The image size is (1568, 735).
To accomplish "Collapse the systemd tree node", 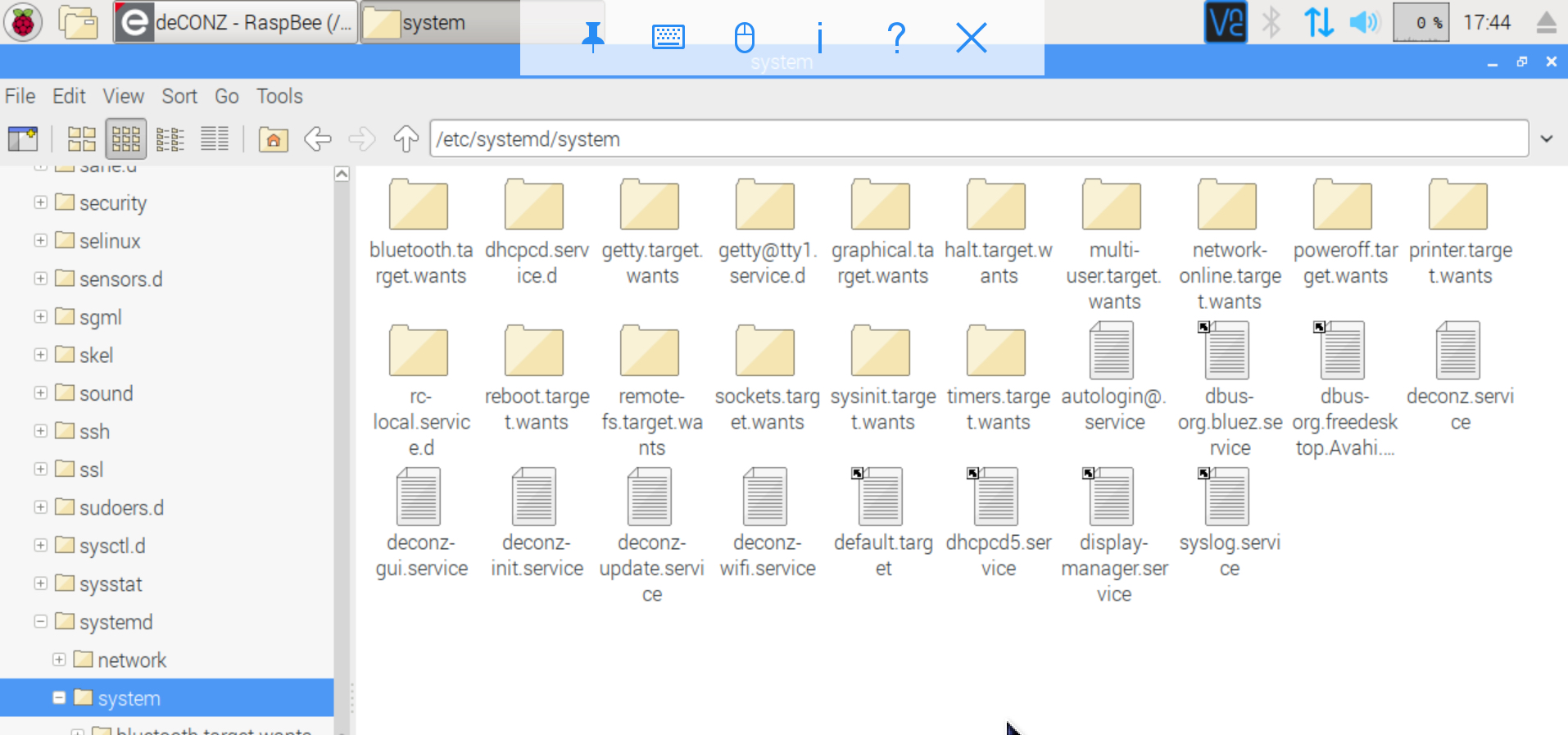I will point(40,622).
